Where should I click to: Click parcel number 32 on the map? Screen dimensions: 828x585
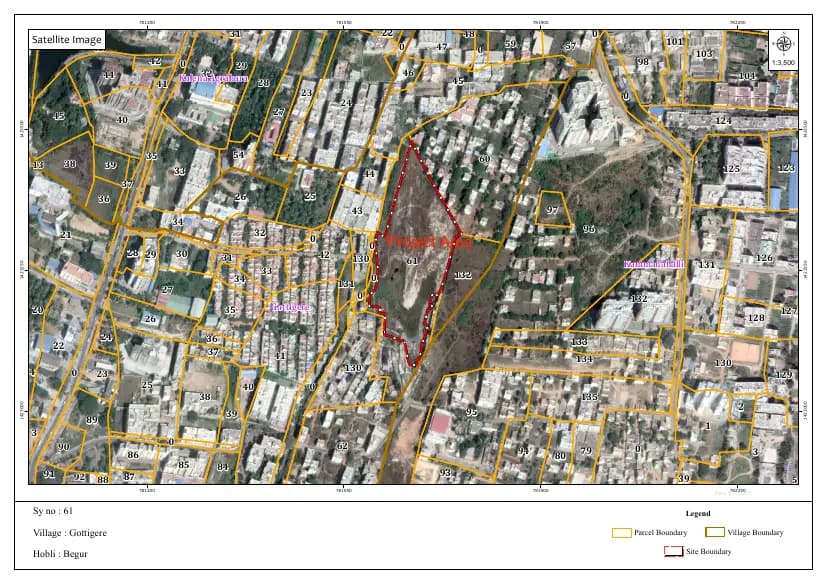coord(260,232)
